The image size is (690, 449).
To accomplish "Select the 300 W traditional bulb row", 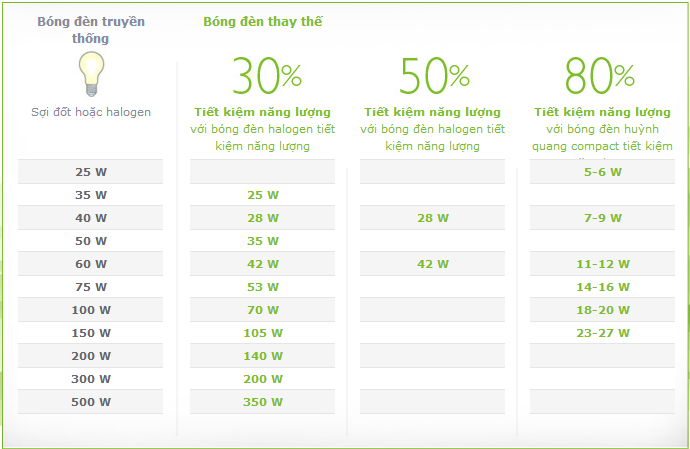I will pyautogui.click(x=91, y=379).
